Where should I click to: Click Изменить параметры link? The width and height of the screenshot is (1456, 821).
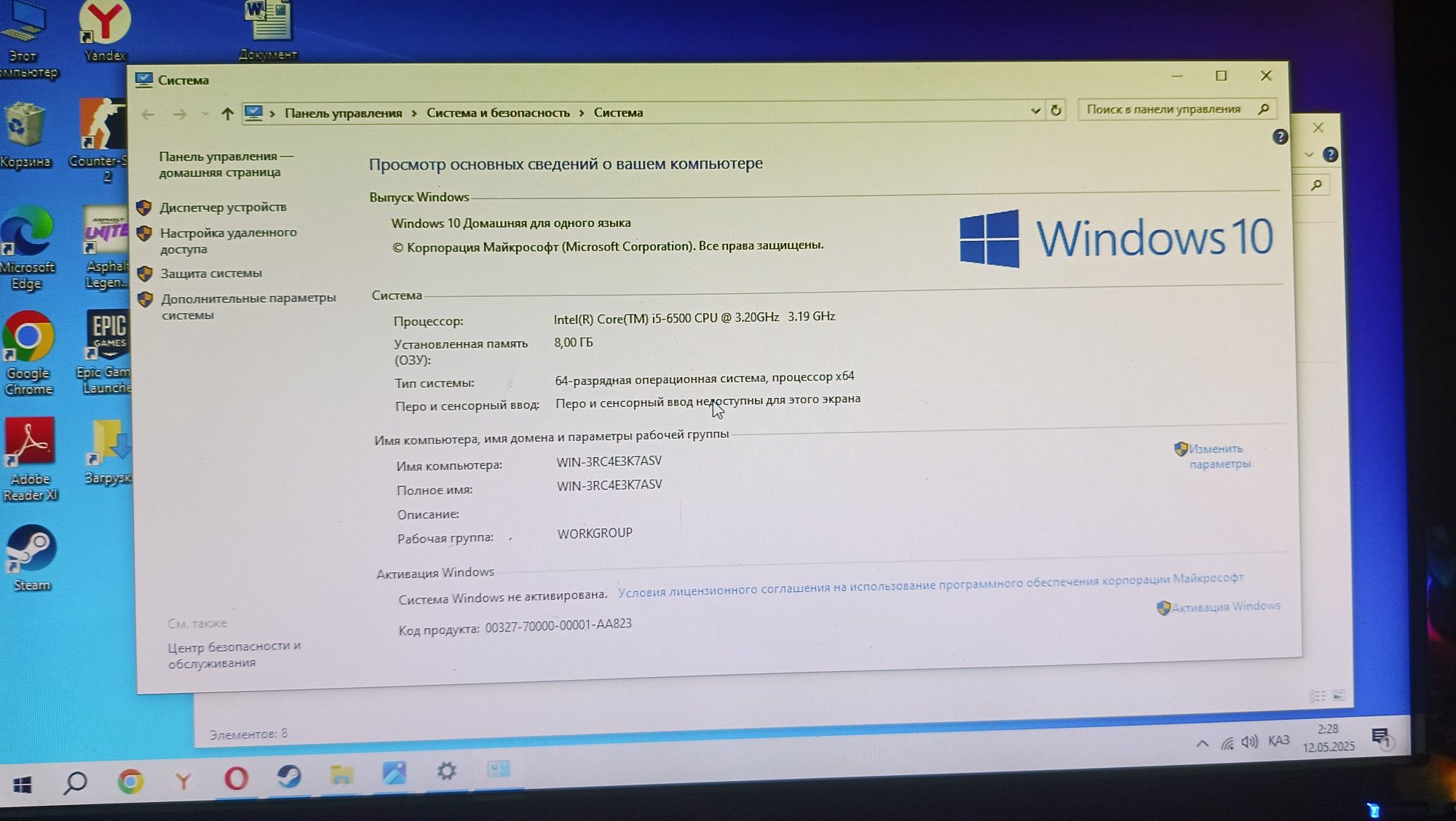(x=1219, y=456)
